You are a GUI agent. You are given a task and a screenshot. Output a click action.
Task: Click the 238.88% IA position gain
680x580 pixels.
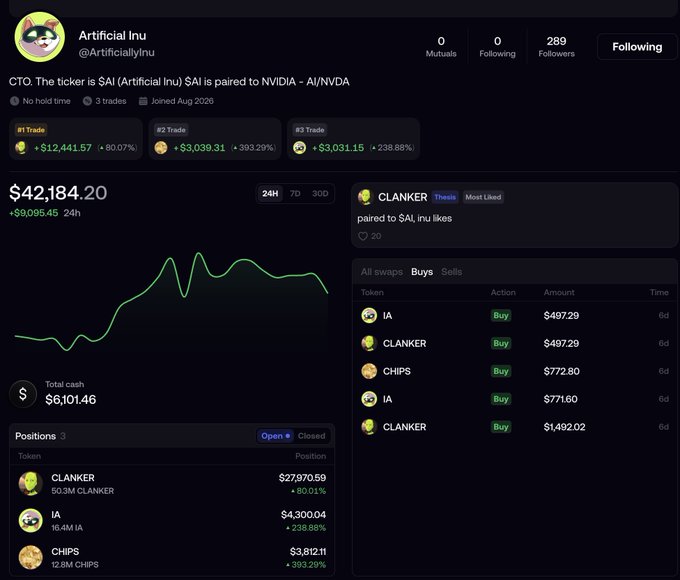pyautogui.click(x=306, y=528)
